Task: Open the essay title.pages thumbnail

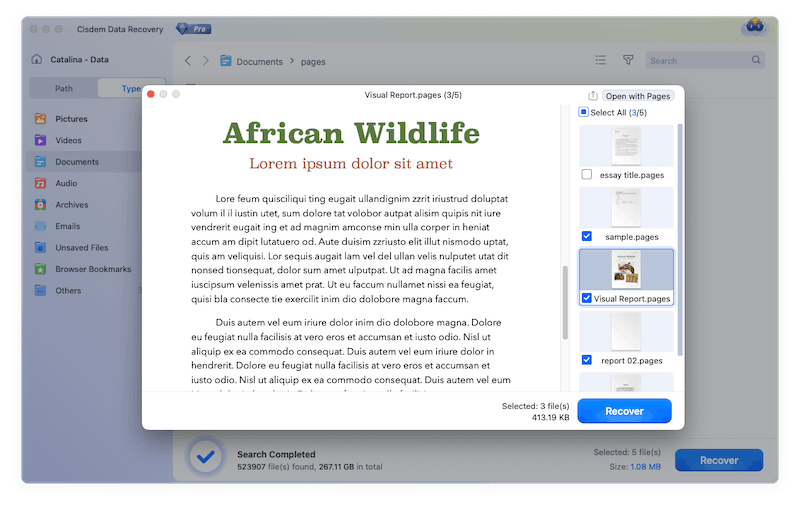Action: (x=626, y=146)
